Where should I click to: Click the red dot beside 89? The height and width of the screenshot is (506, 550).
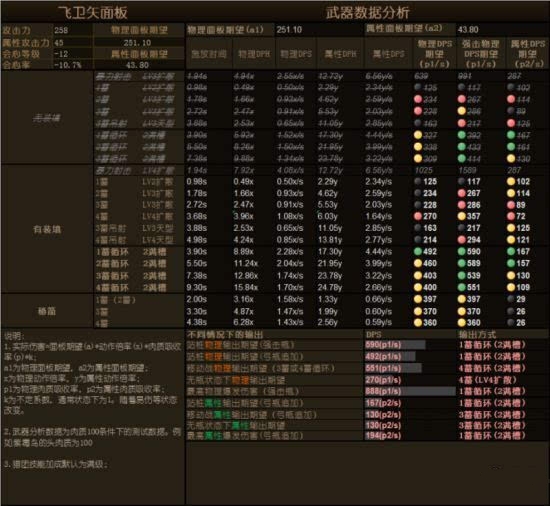pyautogui.click(x=511, y=205)
